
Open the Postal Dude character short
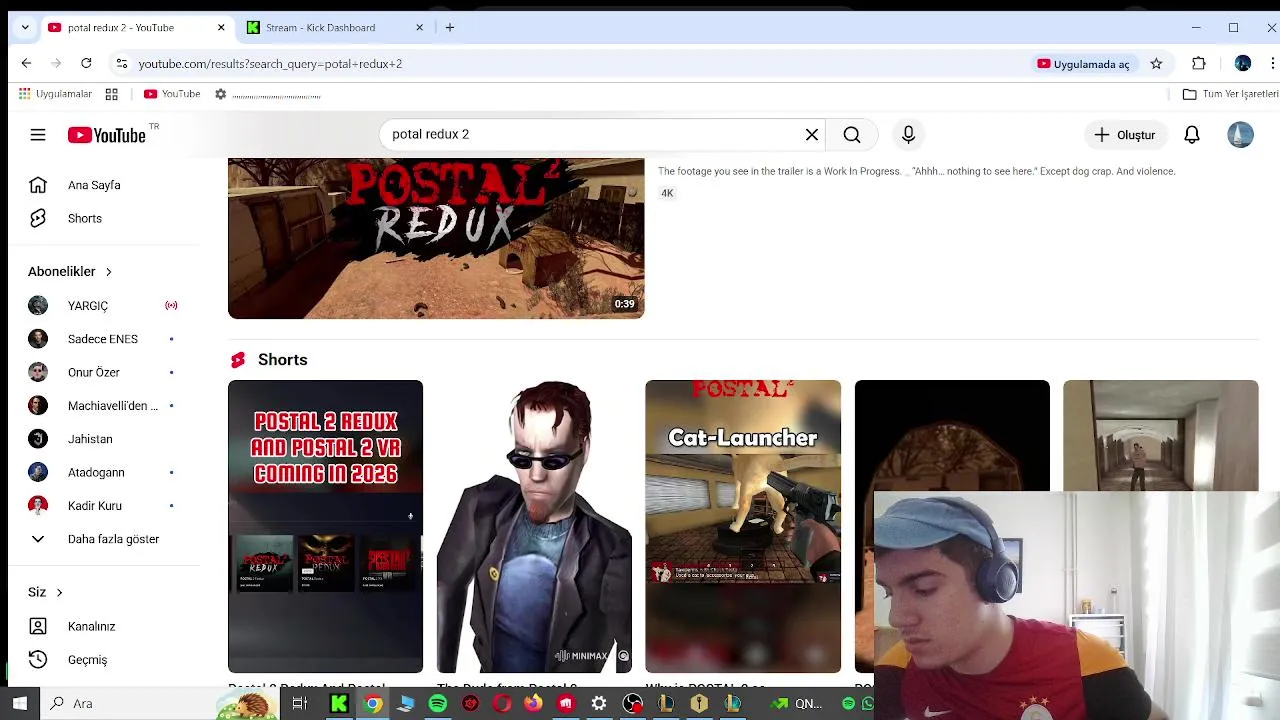click(534, 526)
